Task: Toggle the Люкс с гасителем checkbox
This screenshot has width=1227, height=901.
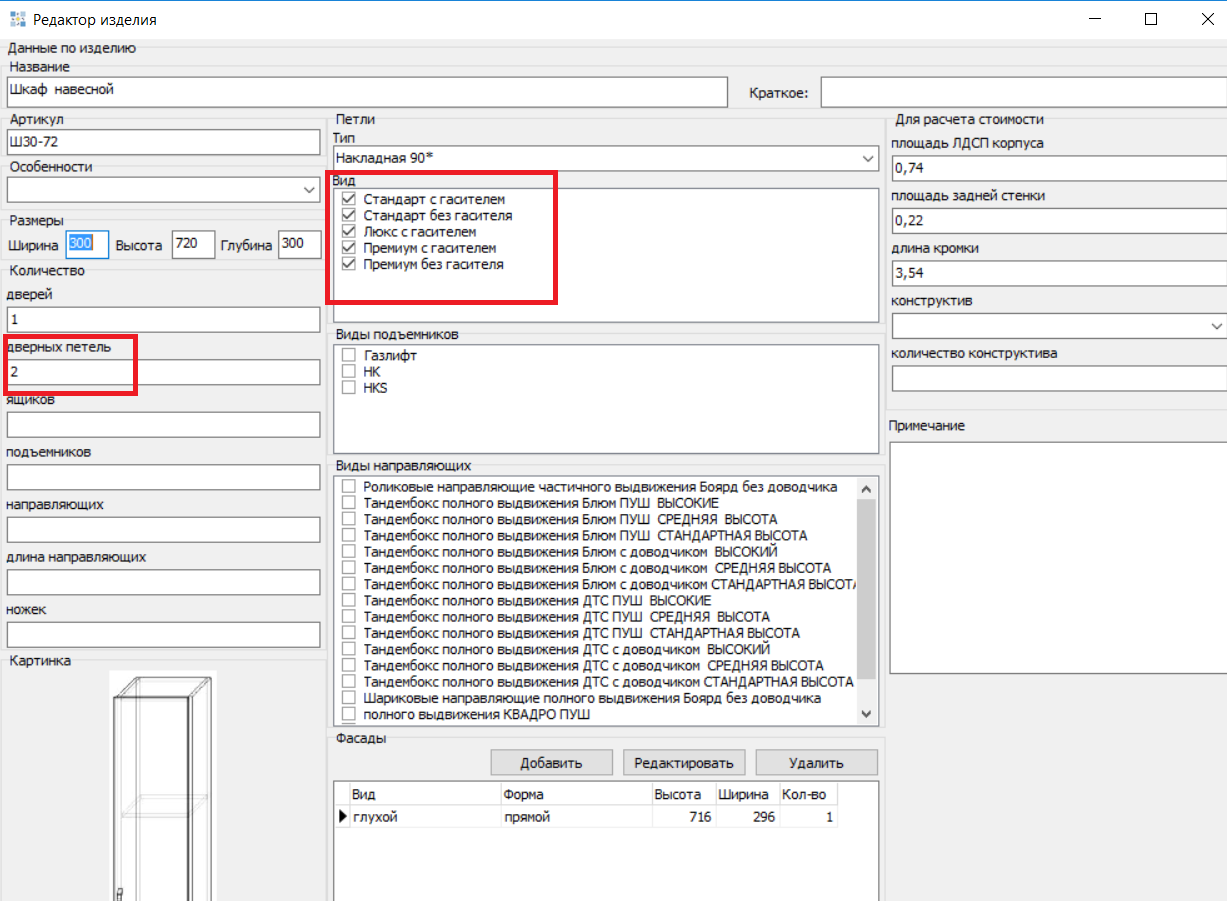Action: coord(349,232)
